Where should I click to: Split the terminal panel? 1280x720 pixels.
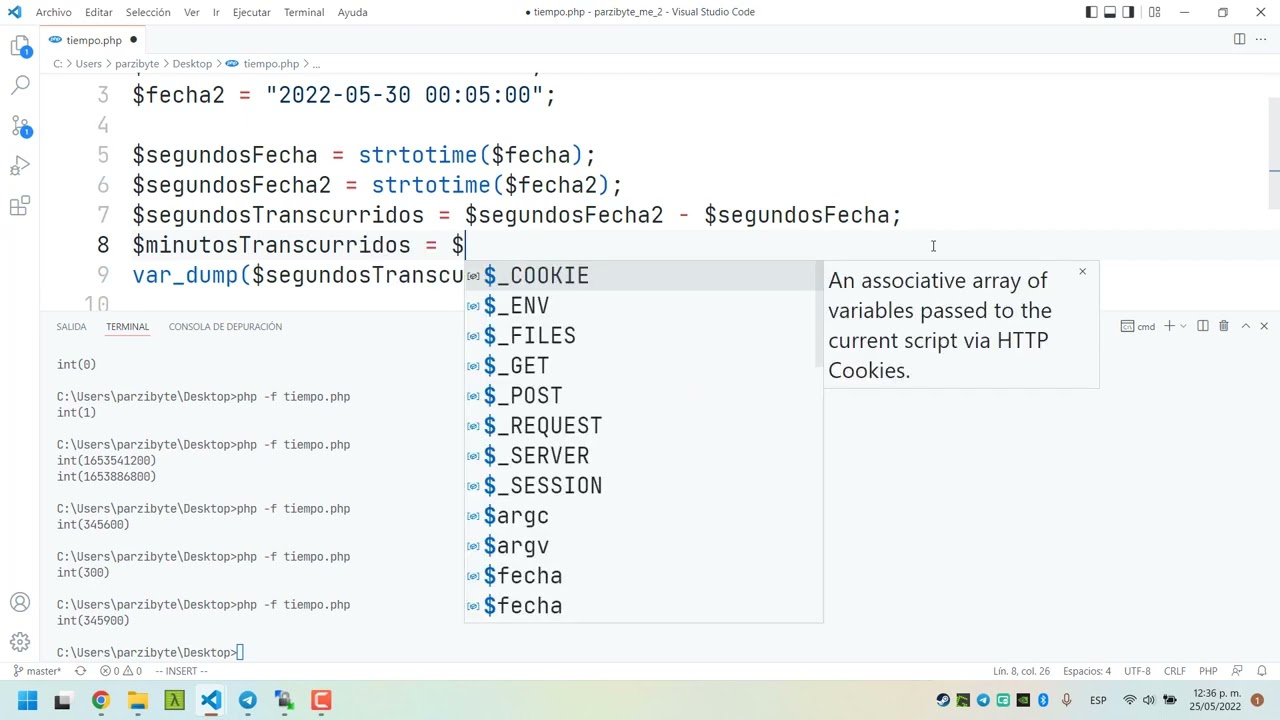coord(1203,326)
